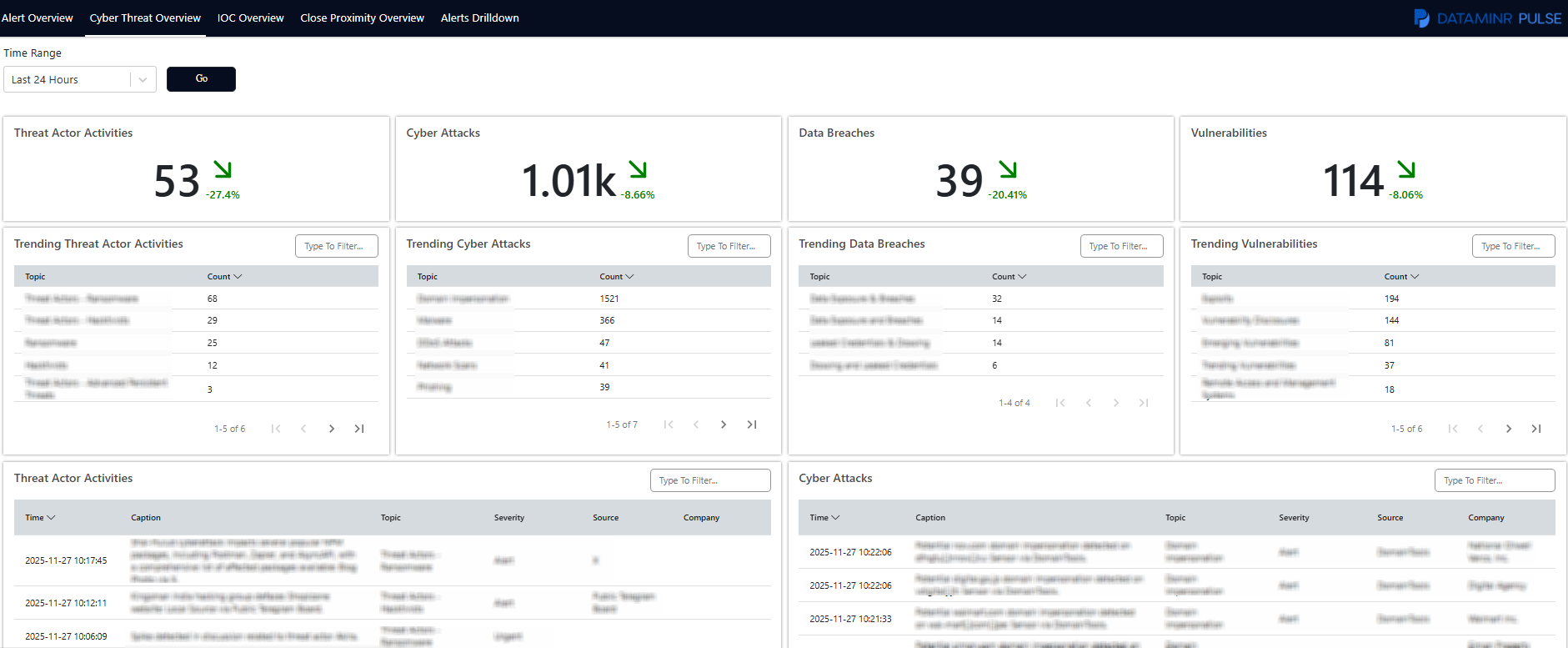Jump to last page of Trending Threat Actor Activities
This screenshot has height=648, width=1568.
[x=359, y=429]
